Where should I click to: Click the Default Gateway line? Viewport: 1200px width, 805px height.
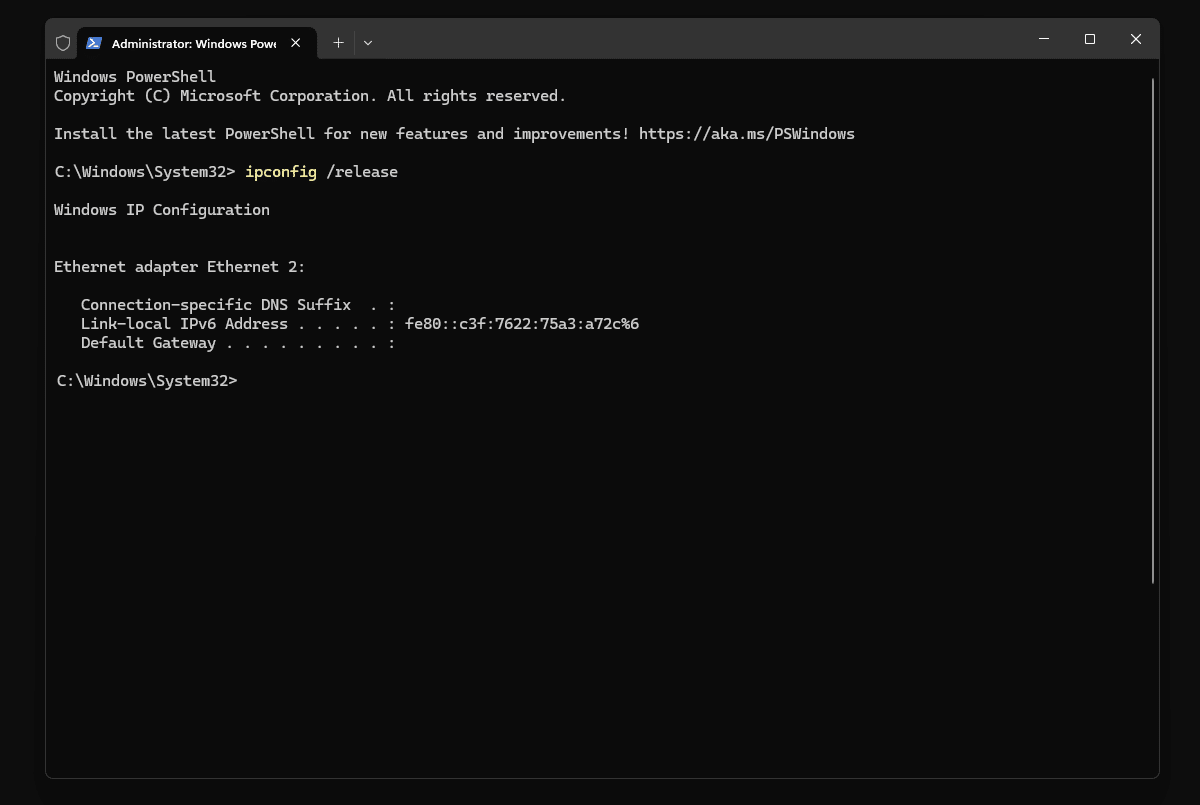click(x=238, y=343)
